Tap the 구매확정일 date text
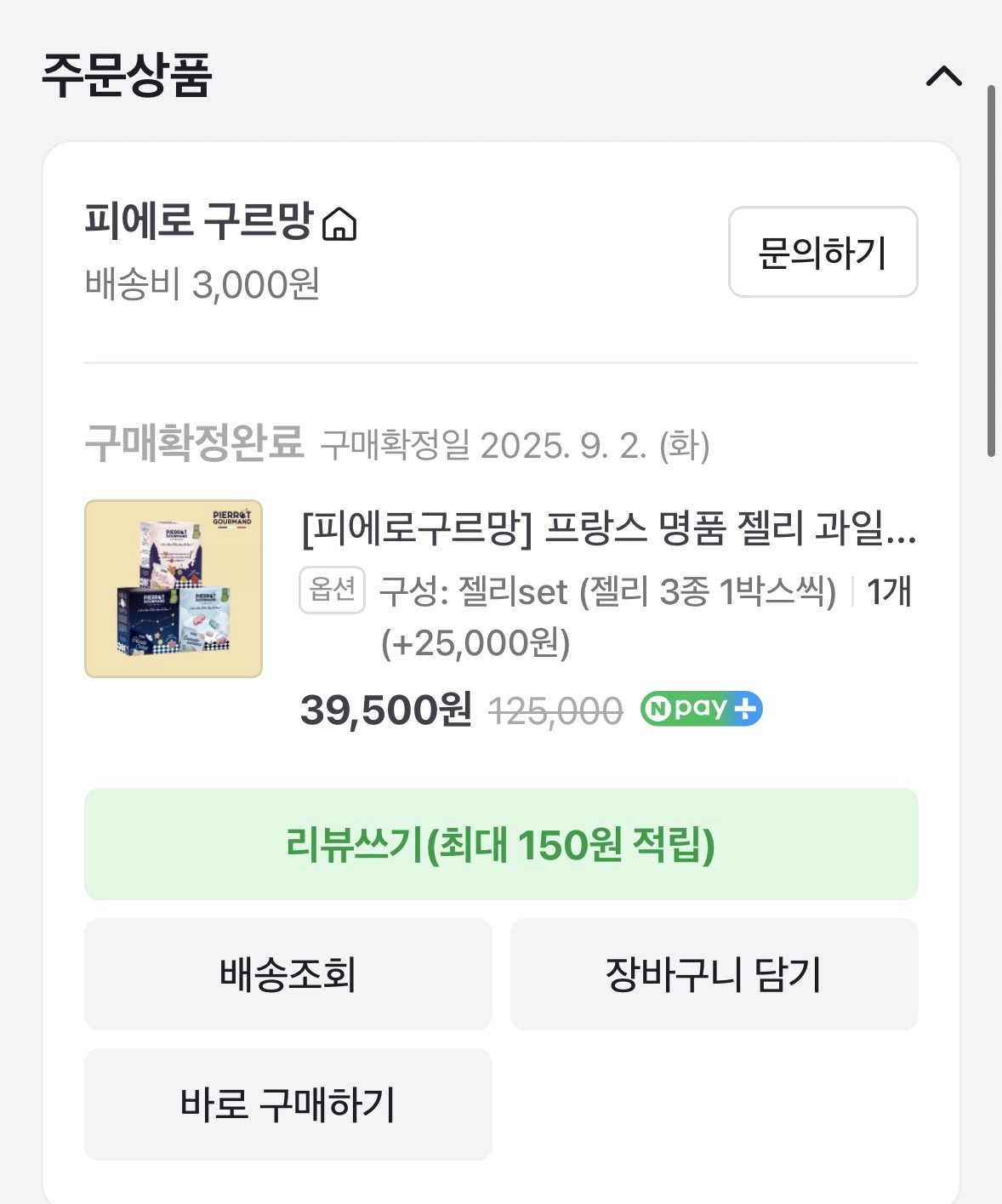The height and width of the screenshot is (1204, 1002). [515, 445]
